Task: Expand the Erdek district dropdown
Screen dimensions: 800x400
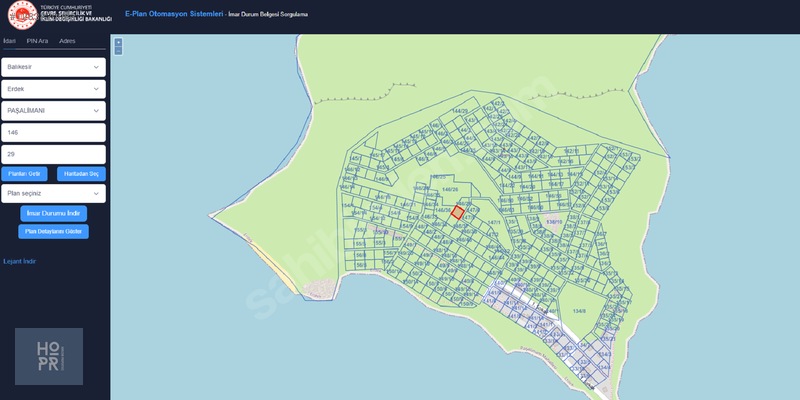Action: click(x=54, y=89)
